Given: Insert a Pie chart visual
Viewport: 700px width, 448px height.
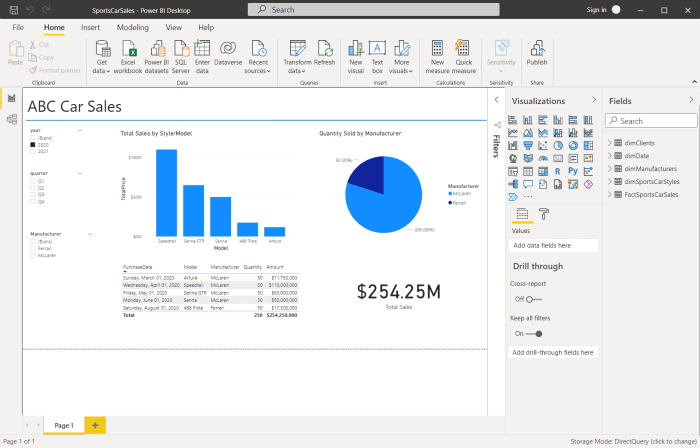Looking at the screenshot, I should pos(558,145).
